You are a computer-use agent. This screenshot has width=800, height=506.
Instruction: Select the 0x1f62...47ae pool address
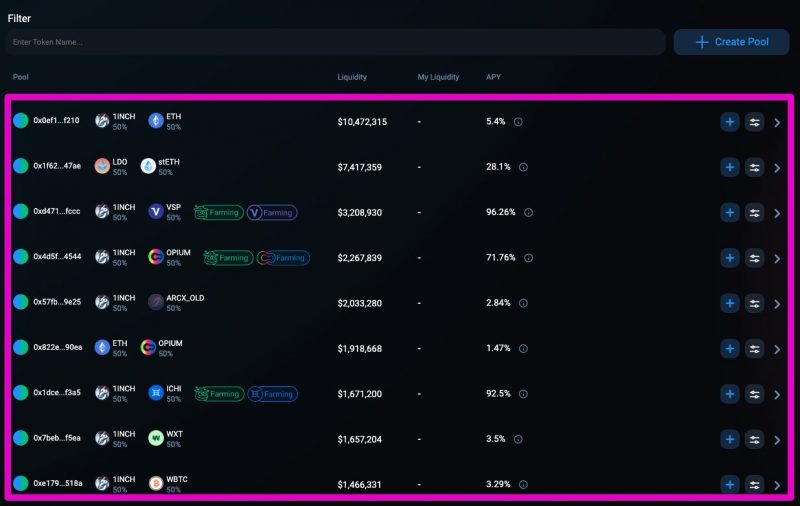pos(57,166)
